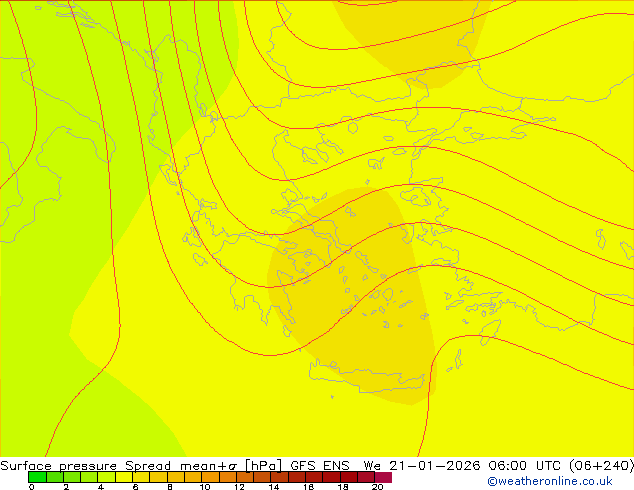Screen dimensions: 634x490
Task: Click the legend scale label '18'
Action: [x=343, y=487]
